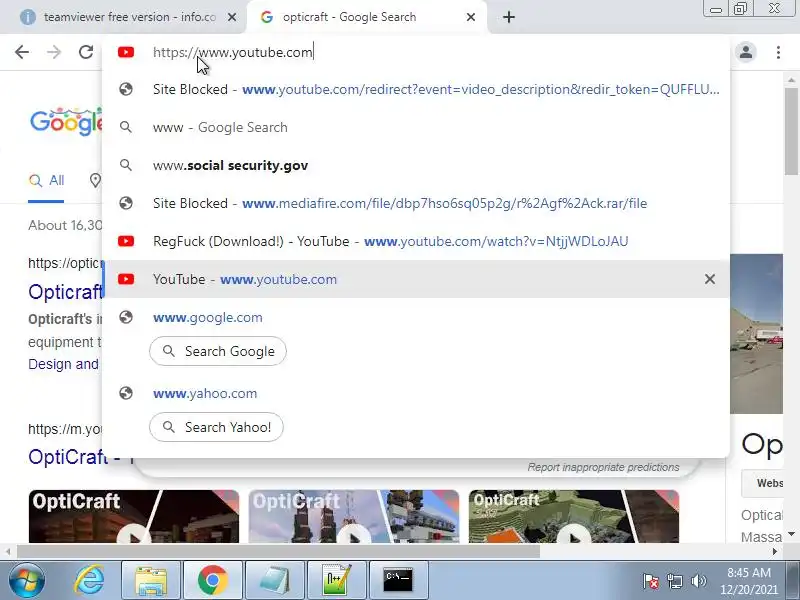The image size is (800, 600).
Task: Open the clock showing 8:45 AM
Action: coord(749,581)
